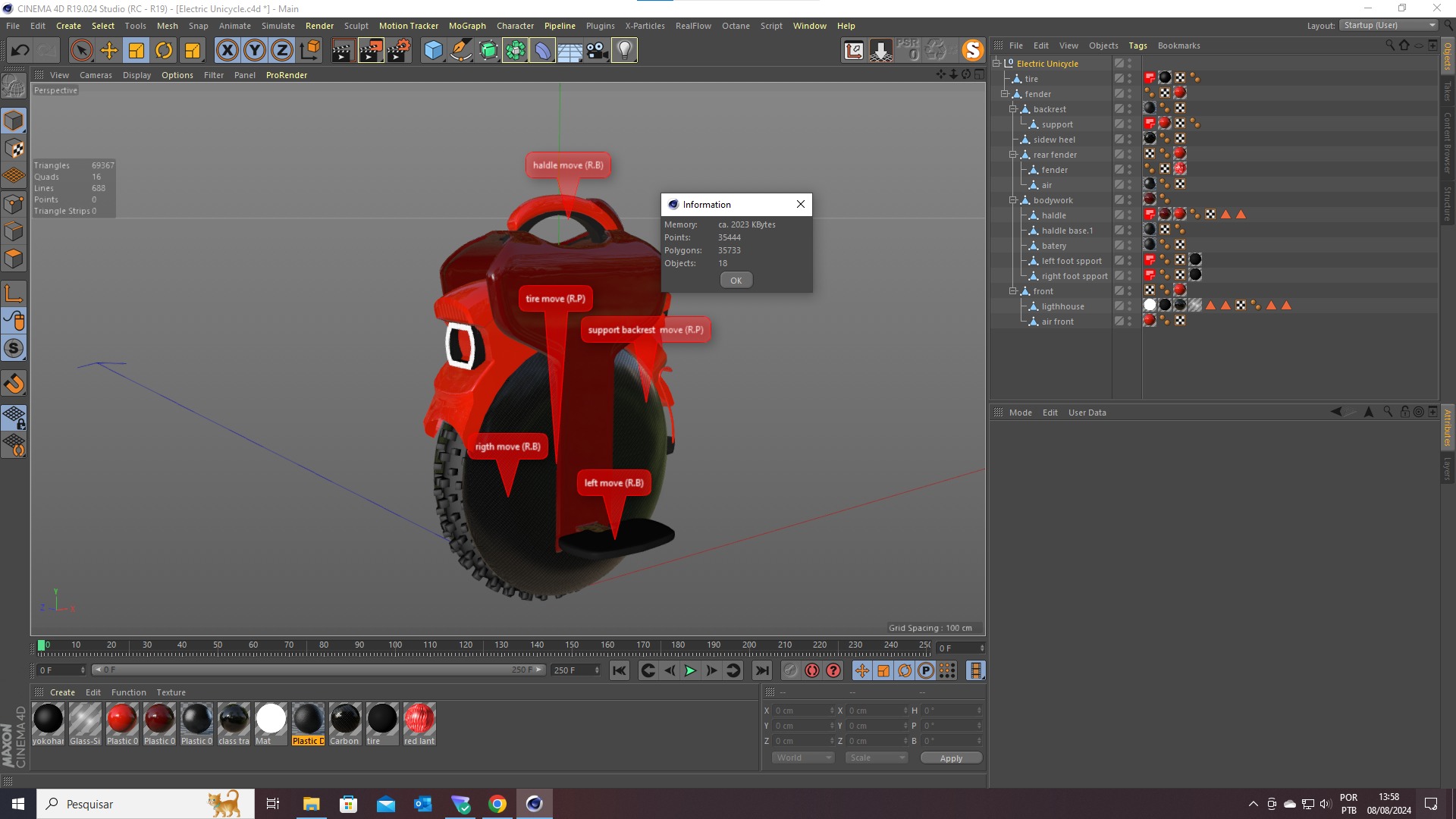The image size is (1456, 819).
Task: Select the Carbon material swatch
Action: tap(345, 723)
